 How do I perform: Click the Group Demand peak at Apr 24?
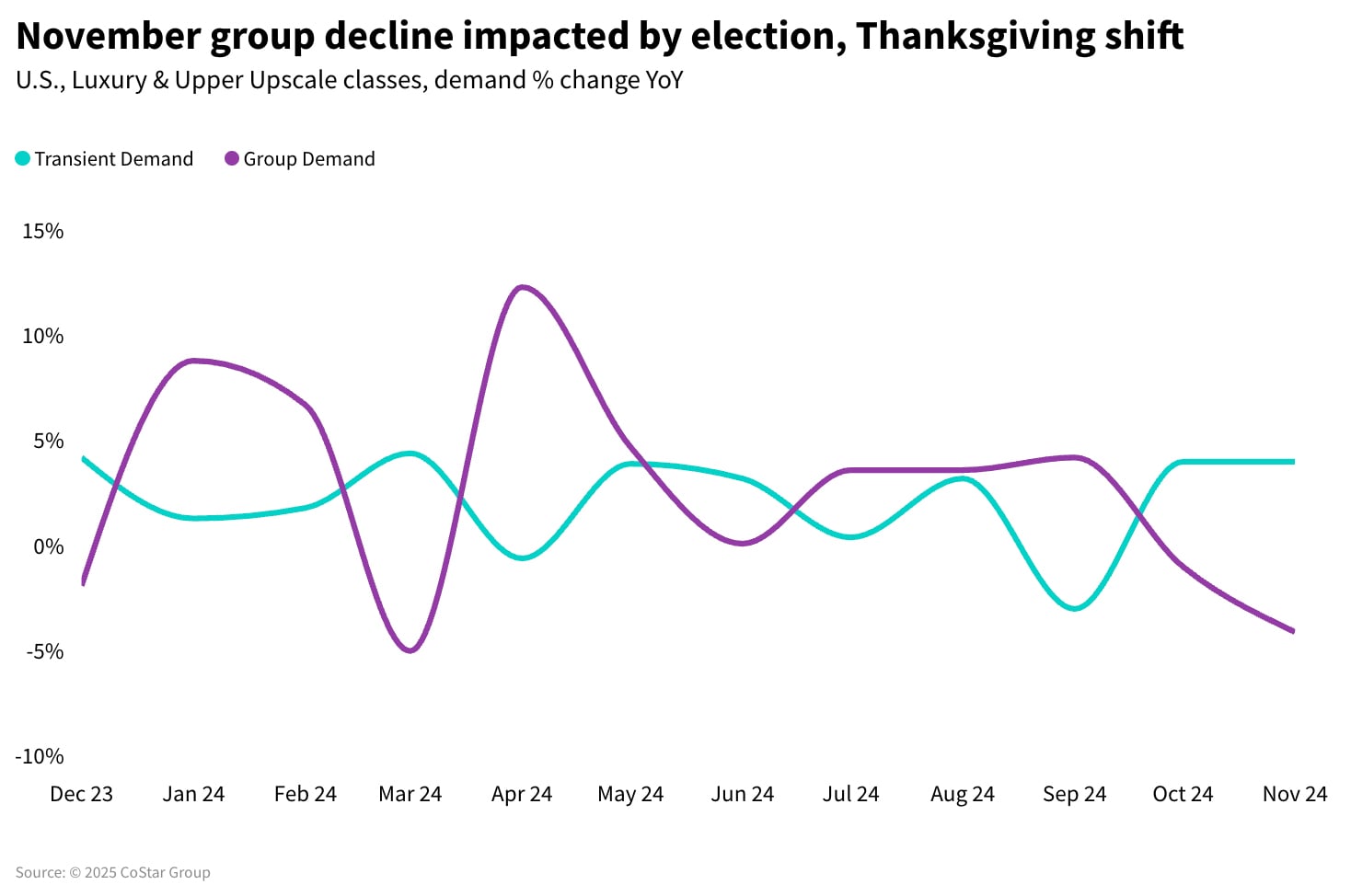click(x=523, y=287)
